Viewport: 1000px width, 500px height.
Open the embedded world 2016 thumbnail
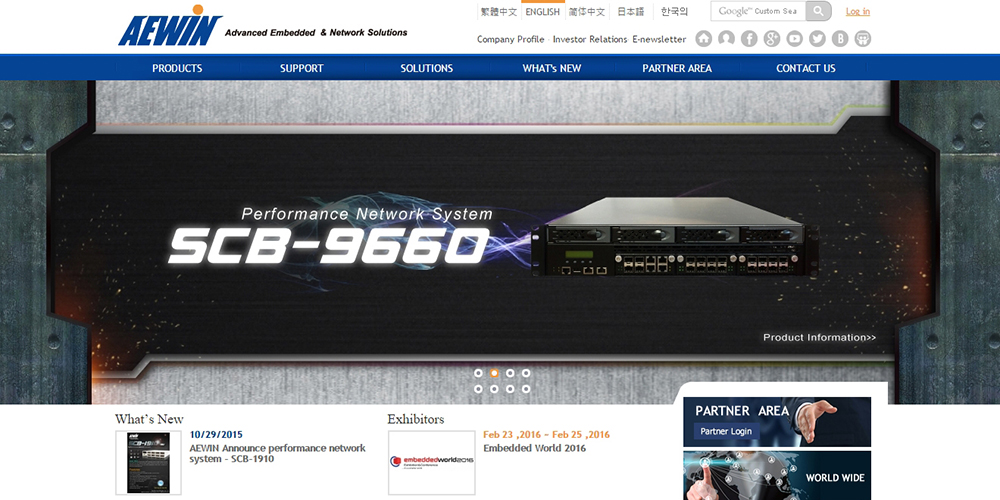click(432, 462)
